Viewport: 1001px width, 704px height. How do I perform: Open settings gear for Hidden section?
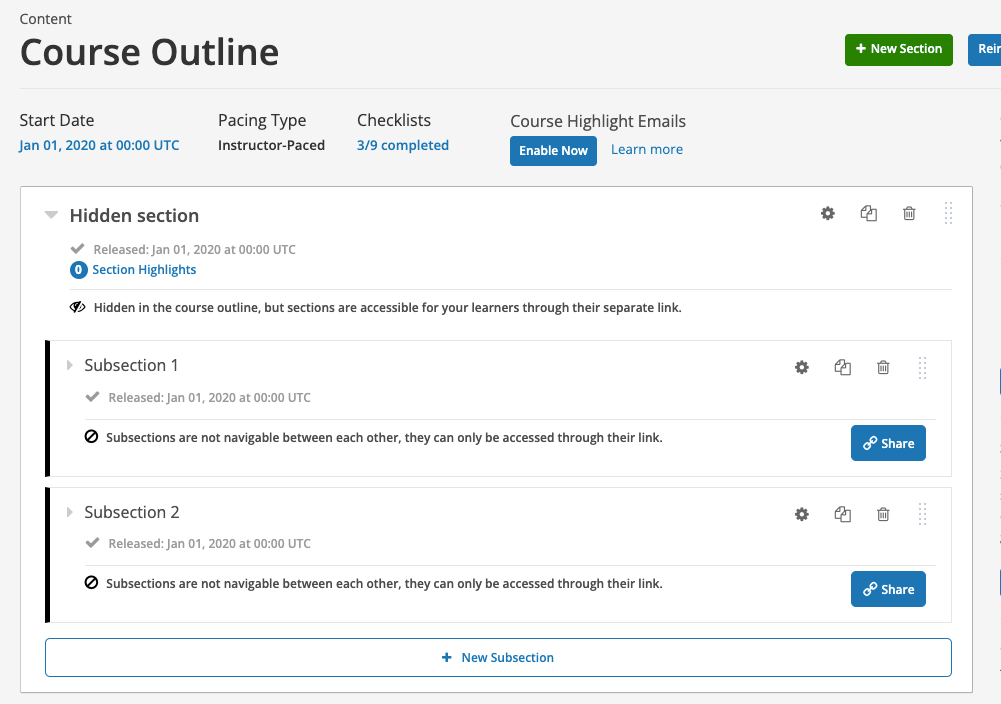point(828,213)
